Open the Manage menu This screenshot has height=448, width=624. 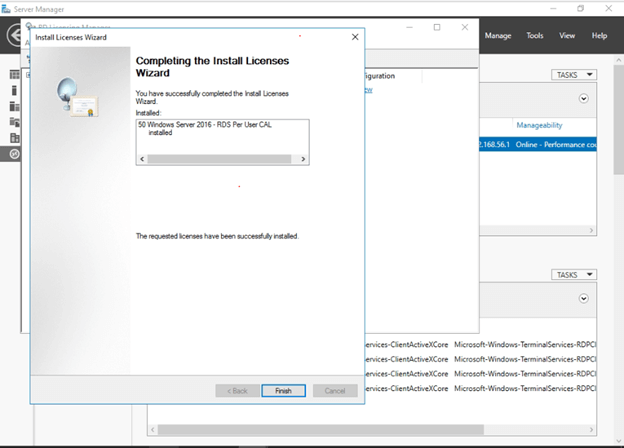tap(498, 36)
